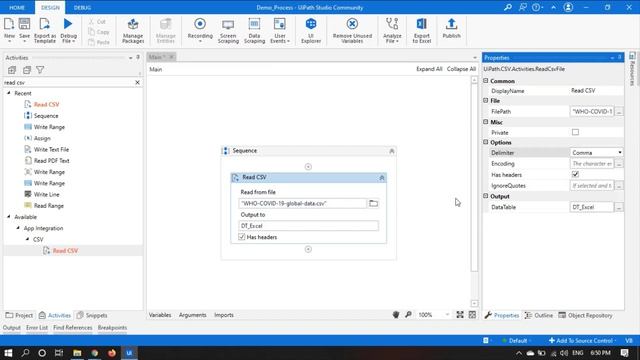Create a New file from ribbon
The height and width of the screenshot is (360, 640).
click(9, 30)
